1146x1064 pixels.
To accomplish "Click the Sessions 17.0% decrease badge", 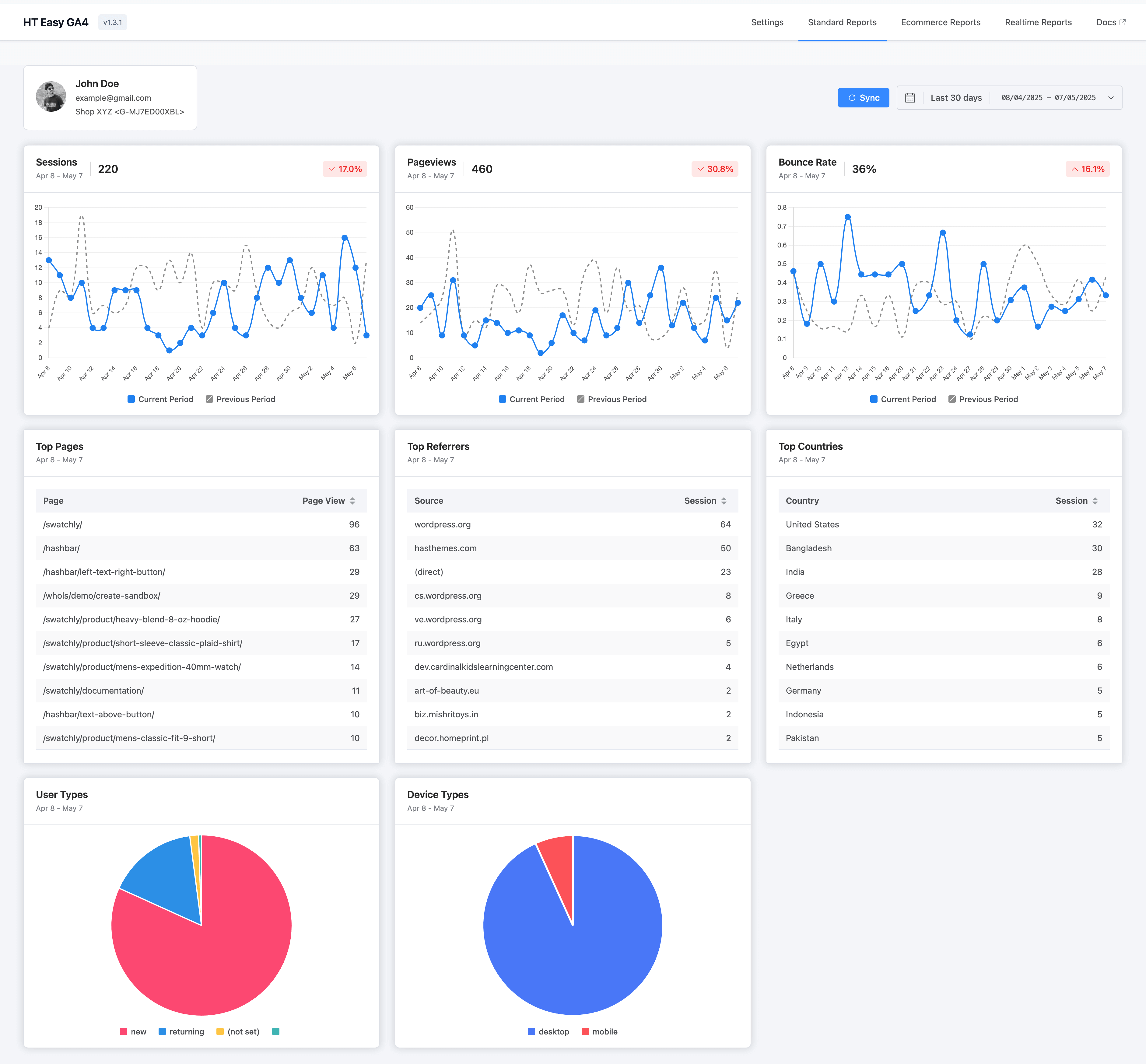I will tap(345, 169).
